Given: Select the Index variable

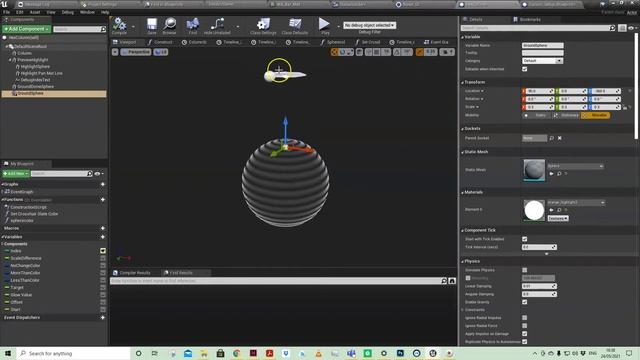Looking at the screenshot, I should pyautogui.click(x=16, y=251).
